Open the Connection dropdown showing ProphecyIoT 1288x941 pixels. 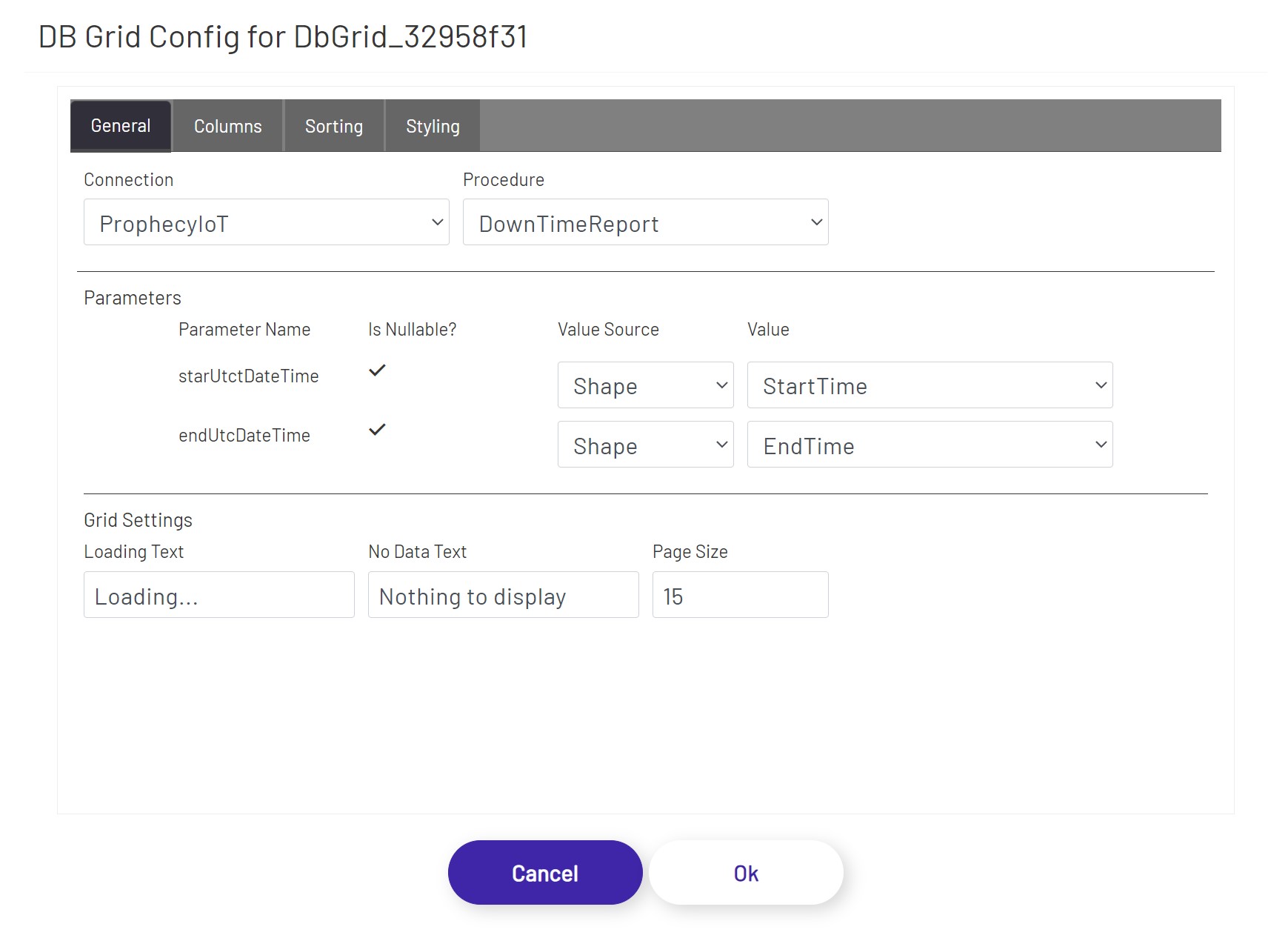click(266, 222)
